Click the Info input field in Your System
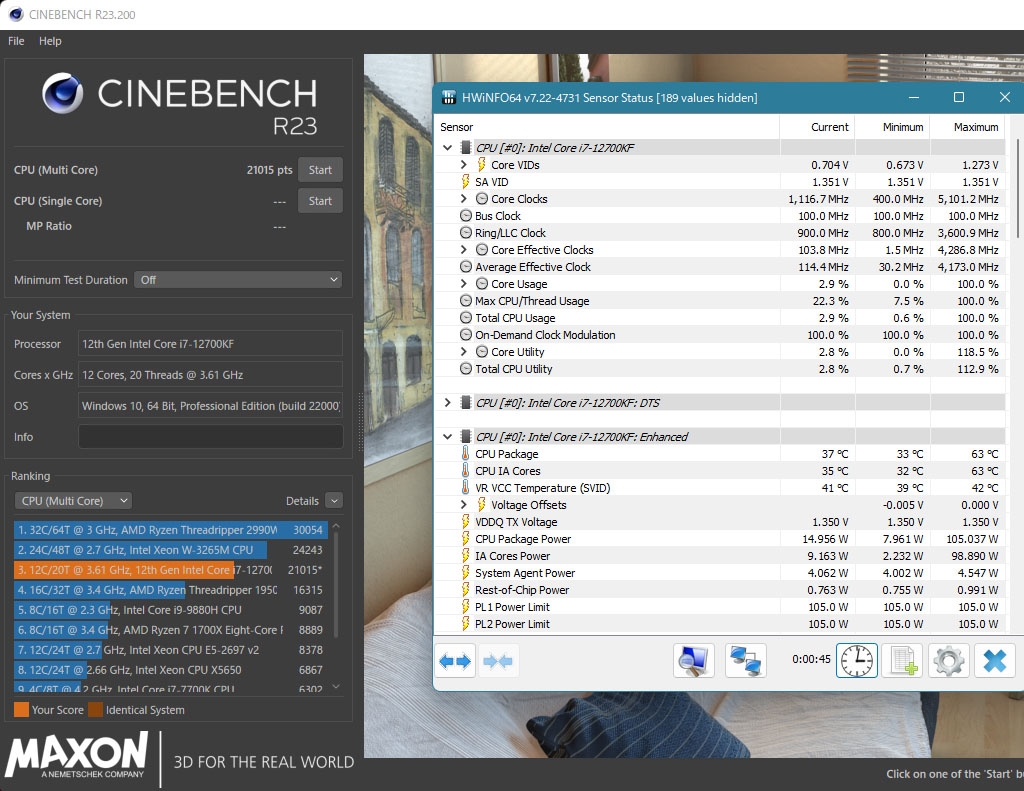1024x791 pixels. pos(210,437)
